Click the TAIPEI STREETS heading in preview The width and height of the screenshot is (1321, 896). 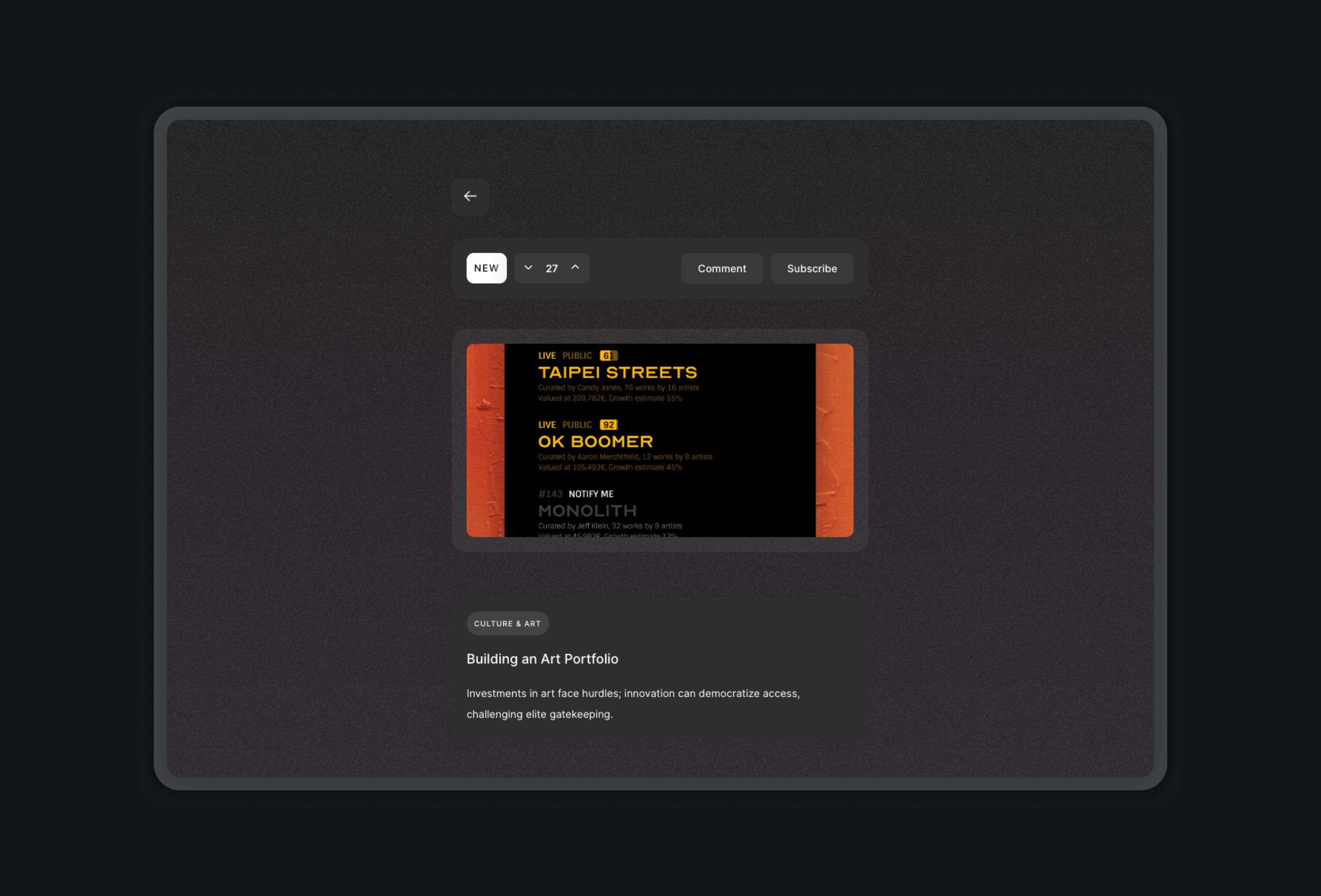click(x=617, y=373)
